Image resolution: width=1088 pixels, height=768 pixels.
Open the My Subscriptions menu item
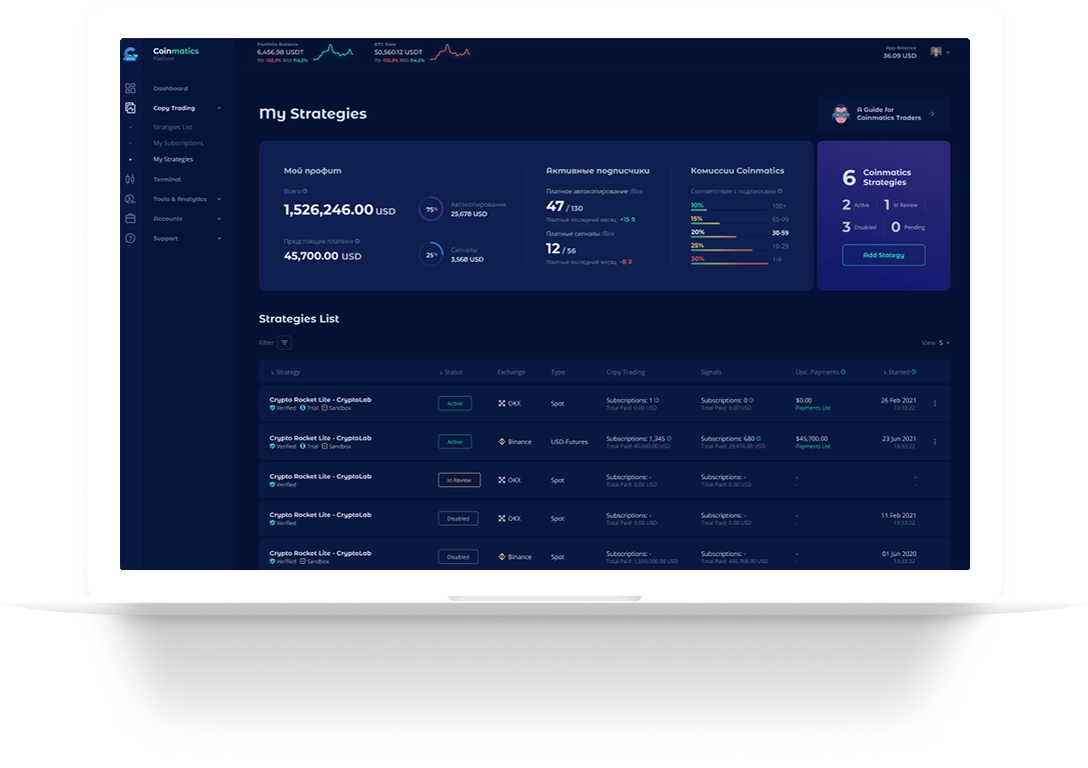coord(178,143)
